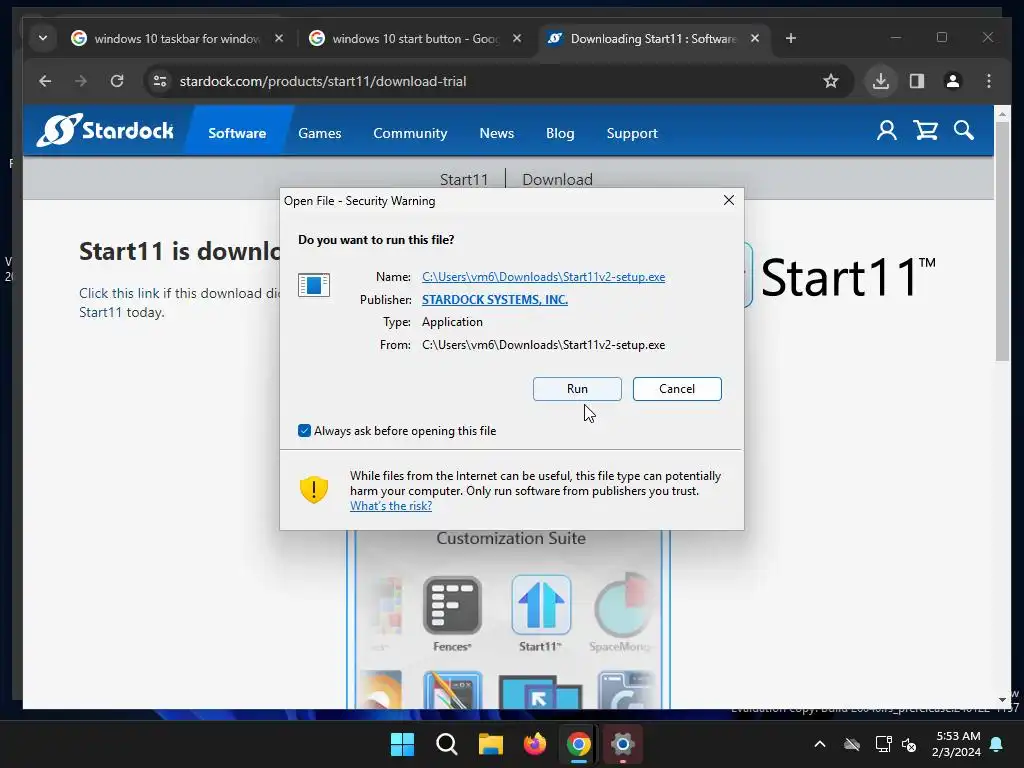The width and height of the screenshot is (1024, 768).
Task: Close the Security Warning dialog with X
Action: (729, 200)
